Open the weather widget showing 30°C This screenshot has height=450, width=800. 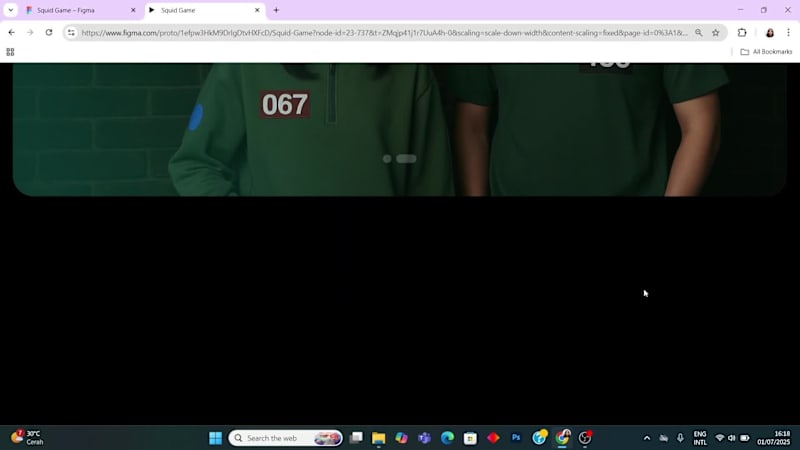[28, 438]
